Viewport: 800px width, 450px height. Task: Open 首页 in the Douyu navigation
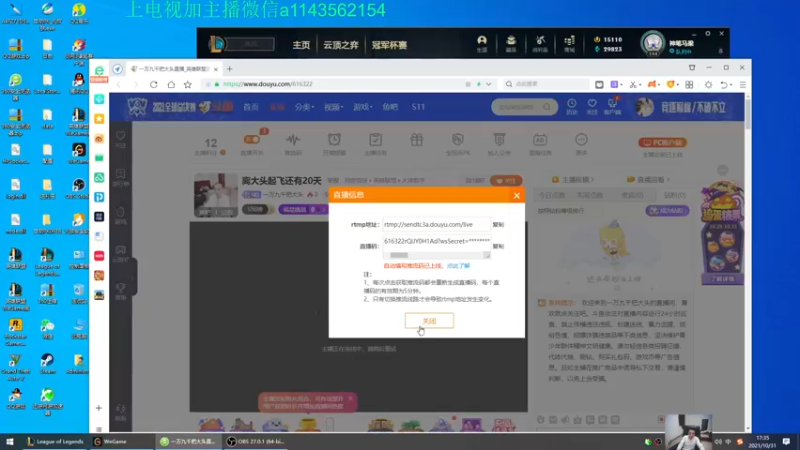251,107
